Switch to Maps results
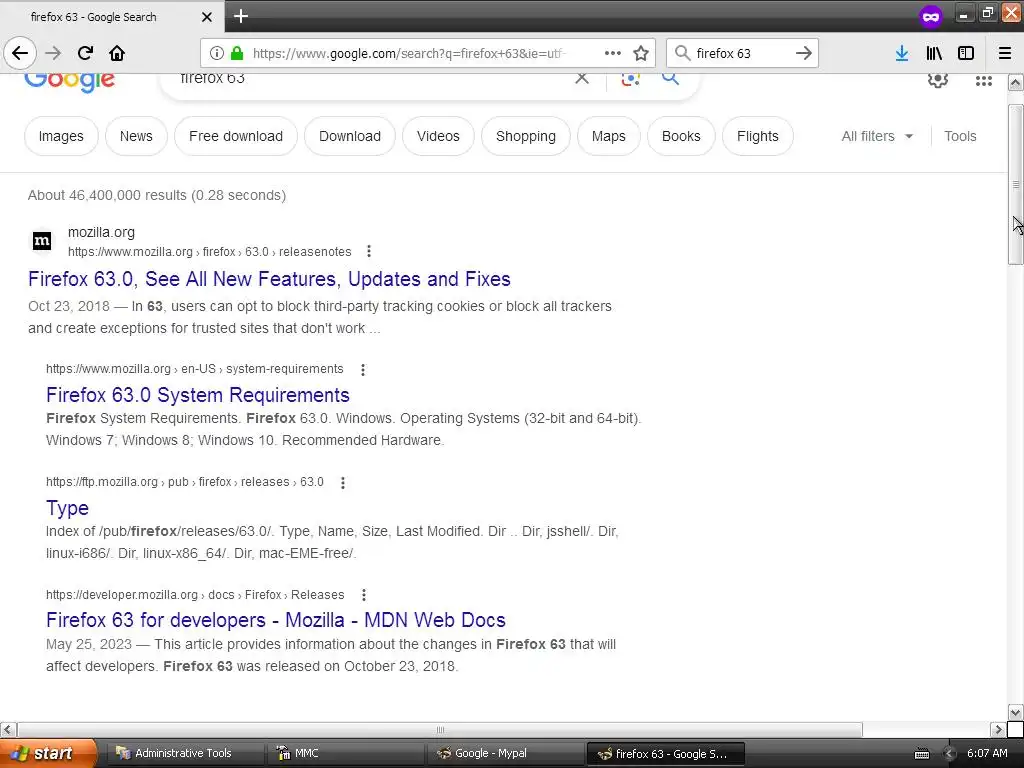 (609, 136)
